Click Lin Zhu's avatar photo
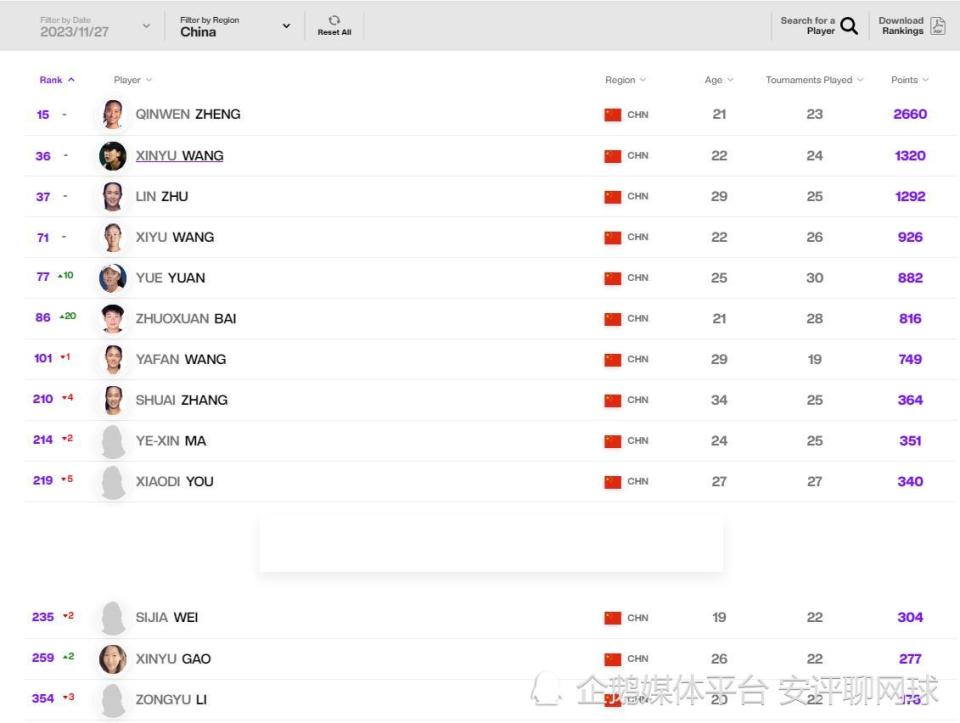Viewport: 960px width, 723px height. pos(113,197)
